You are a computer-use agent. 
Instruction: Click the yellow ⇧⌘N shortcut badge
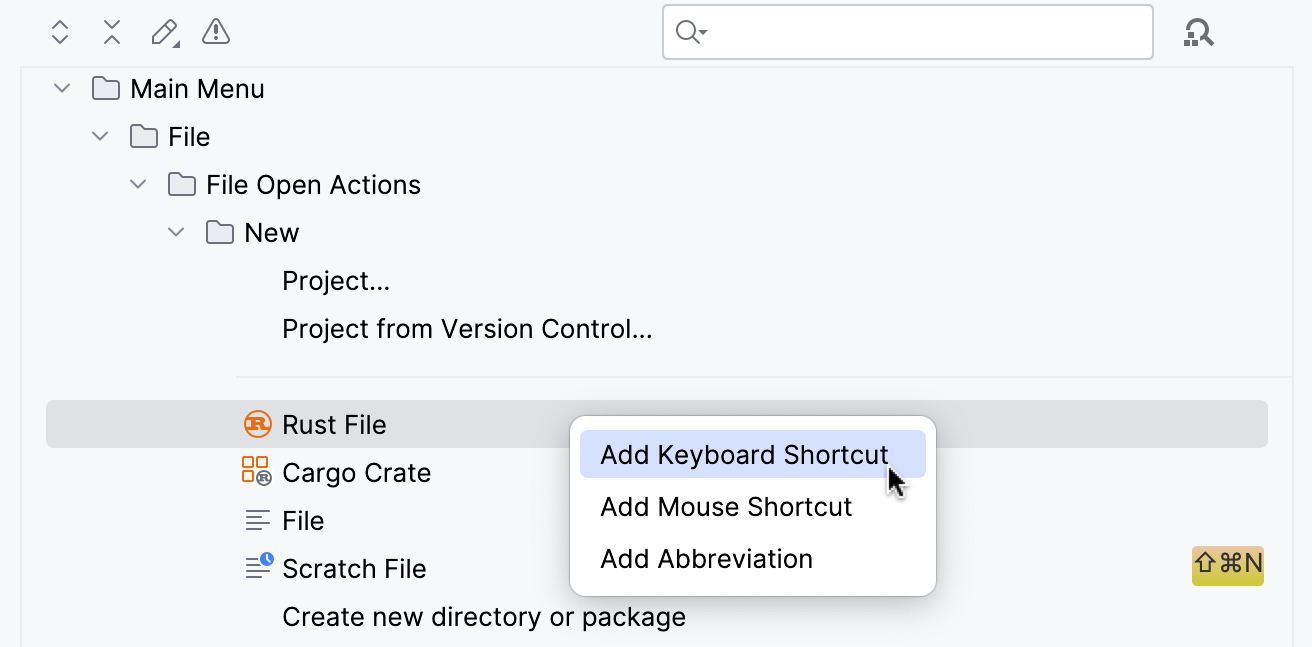click(x=1227, y=565)
